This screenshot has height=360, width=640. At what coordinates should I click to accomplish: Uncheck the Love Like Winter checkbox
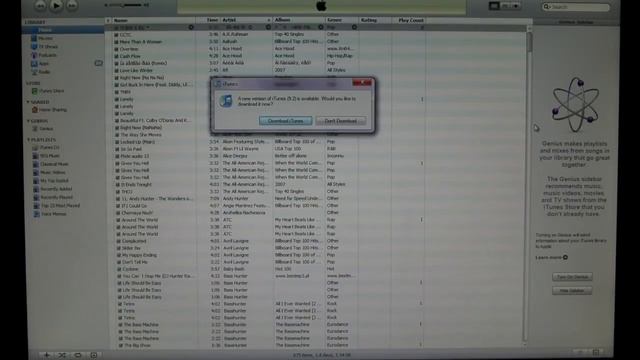pos(116,70)
